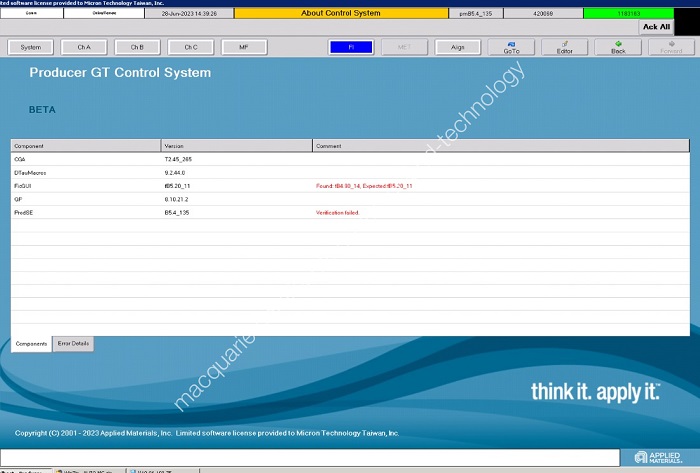
Task: Click the Applied Materials logo
Action: coord(659,457)
